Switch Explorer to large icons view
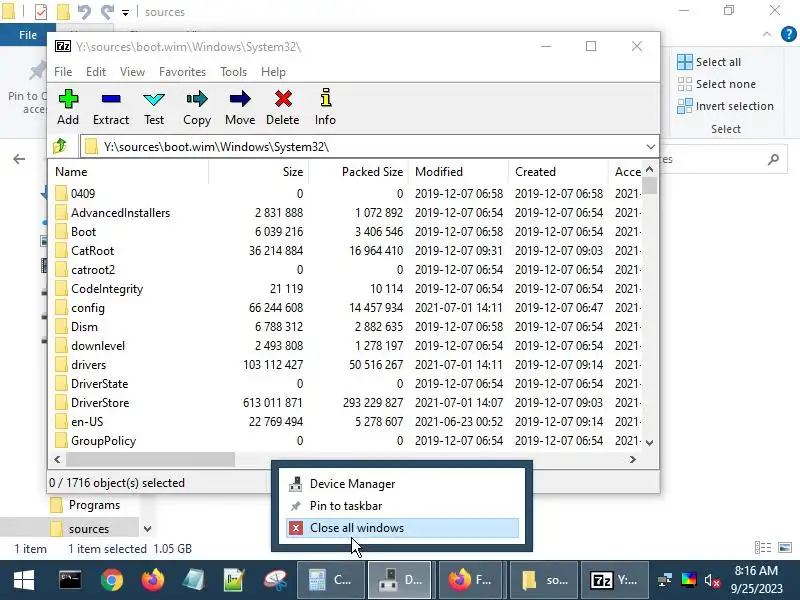Viewport: 800px width, 600px height. coord(785,547)
